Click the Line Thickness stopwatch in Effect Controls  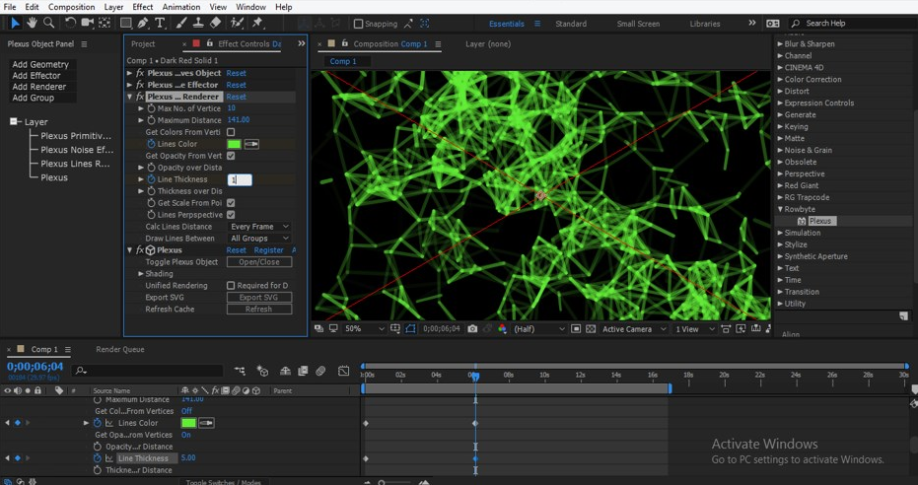(x=152, y=180)
